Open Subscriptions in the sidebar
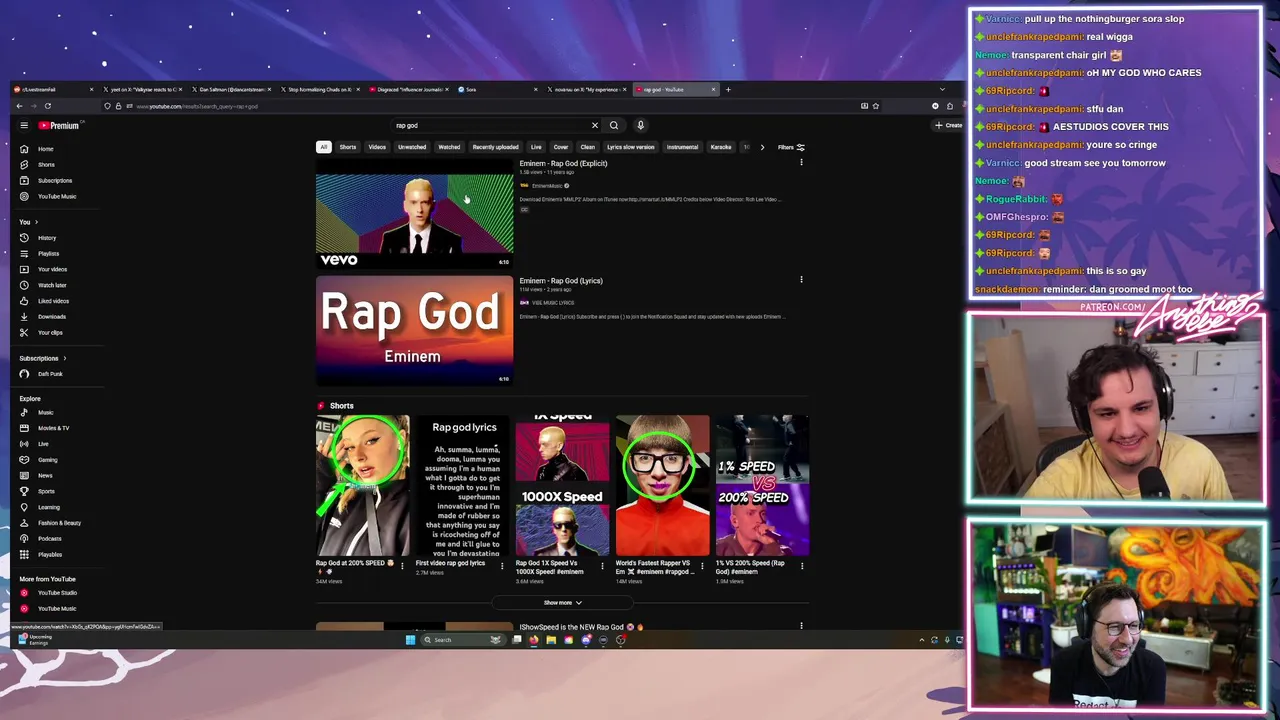 (x=55, y=181)
